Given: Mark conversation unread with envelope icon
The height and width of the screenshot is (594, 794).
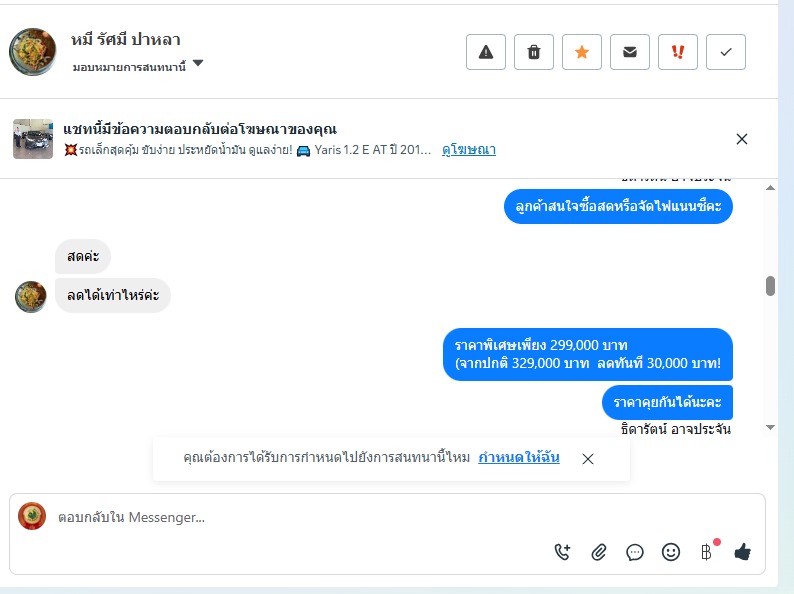Looking at the screenshot, I should [629, 52].
